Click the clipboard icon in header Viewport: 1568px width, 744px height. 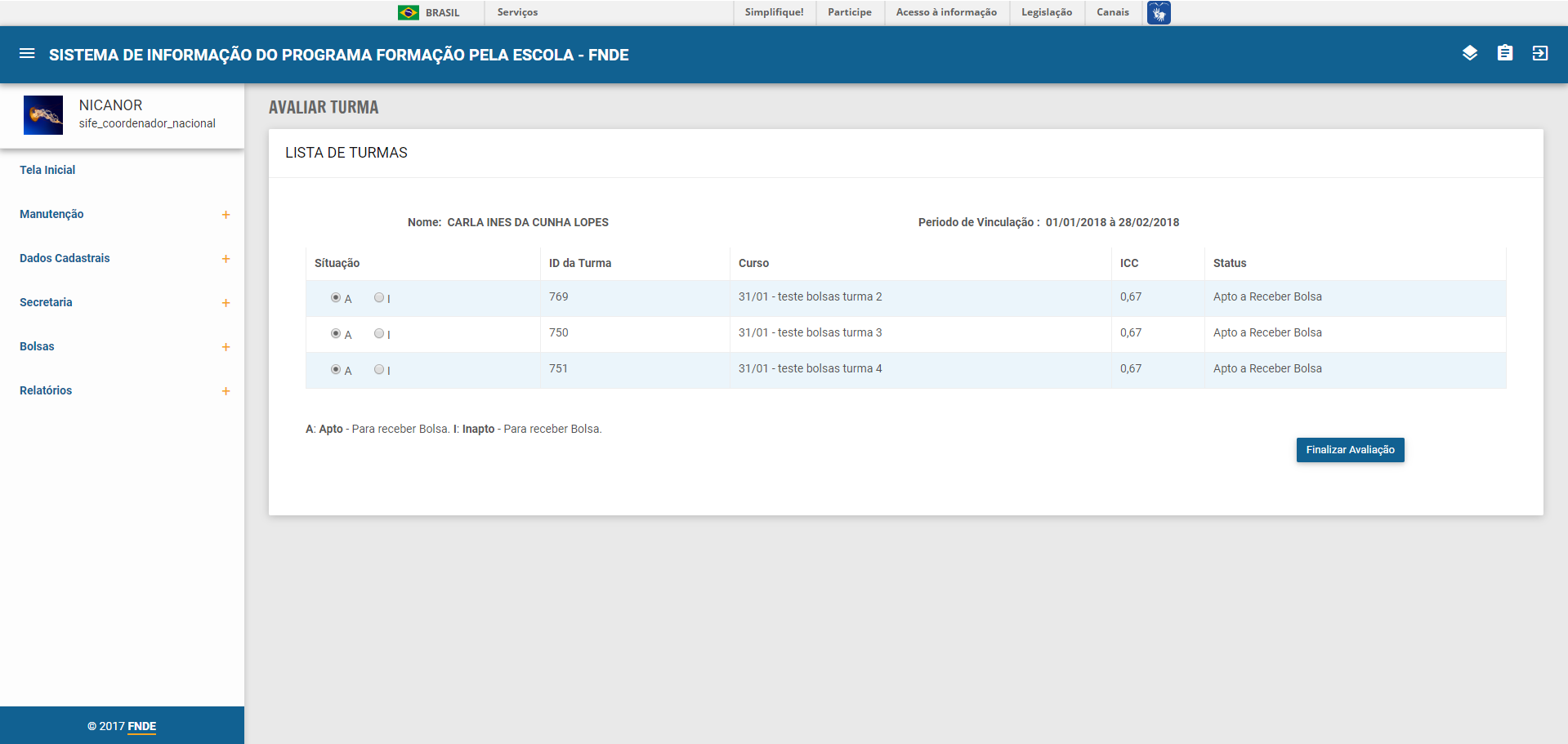tap(1504, 54)
